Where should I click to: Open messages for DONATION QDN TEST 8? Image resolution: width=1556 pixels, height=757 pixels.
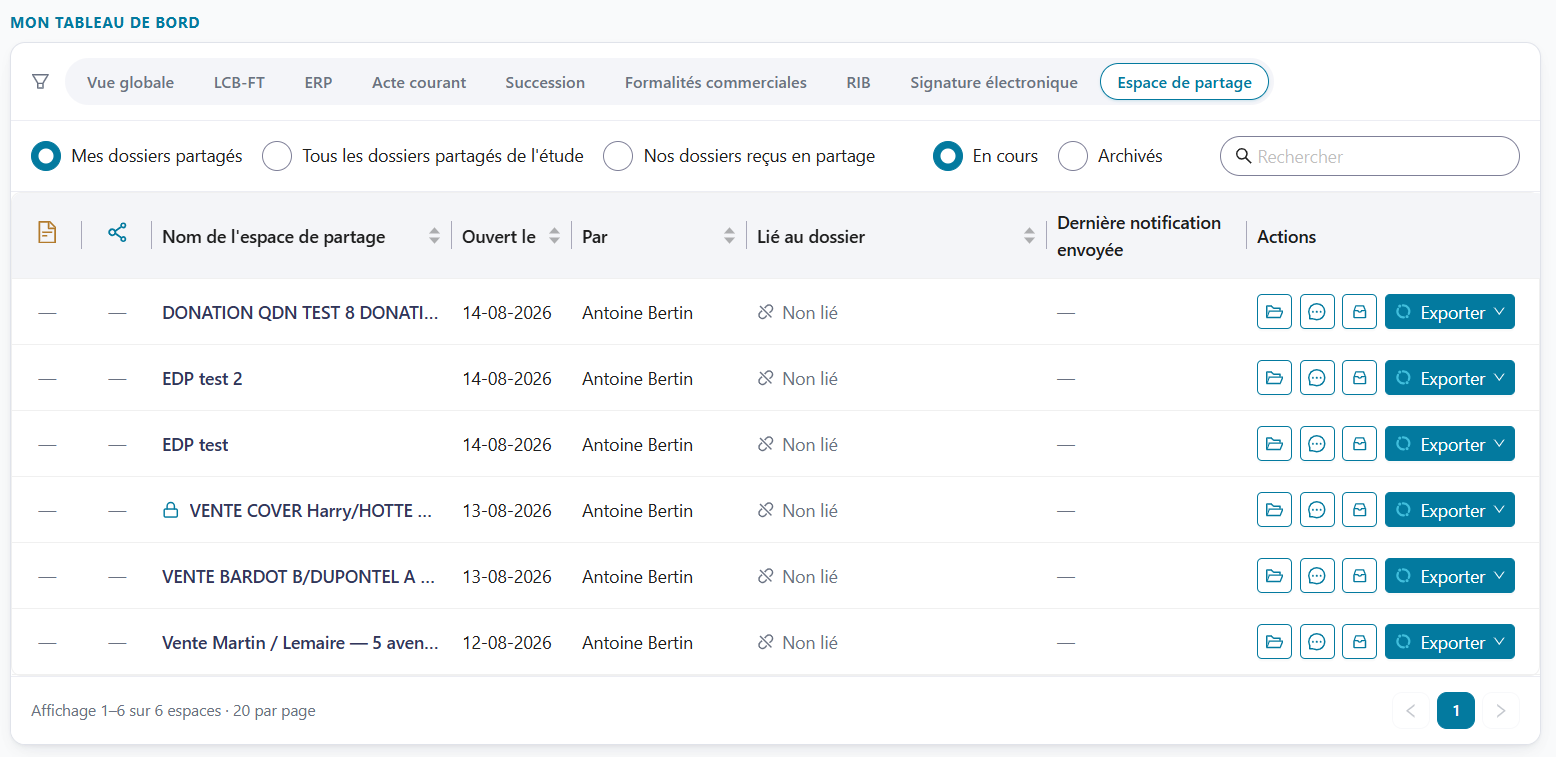(1317, 312)
